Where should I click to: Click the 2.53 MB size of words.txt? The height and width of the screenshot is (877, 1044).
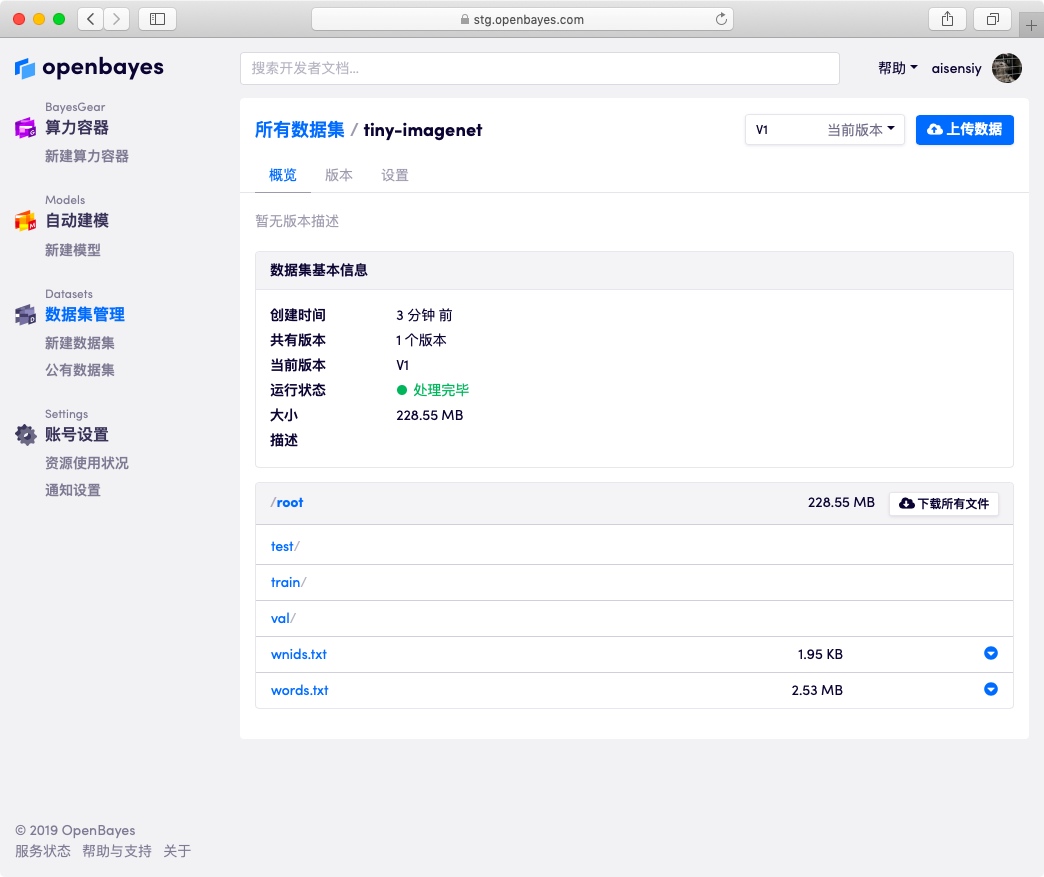[x=817, y=690]
